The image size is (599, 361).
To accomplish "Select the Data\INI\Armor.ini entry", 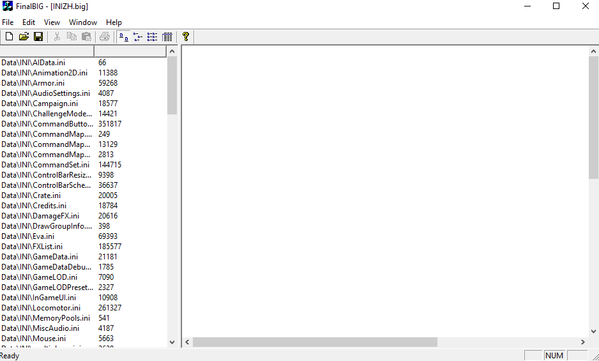I will (33, 83).
